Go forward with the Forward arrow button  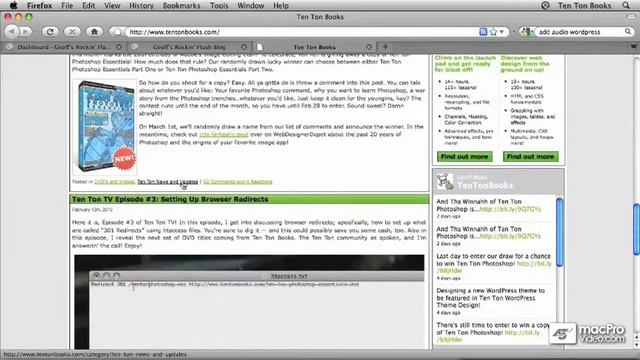(25, 31)
